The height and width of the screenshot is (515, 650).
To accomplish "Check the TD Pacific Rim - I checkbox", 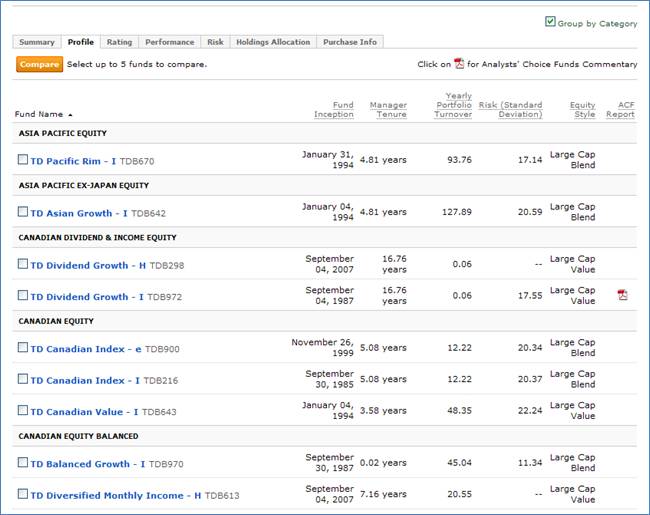I will click(23, 159).
